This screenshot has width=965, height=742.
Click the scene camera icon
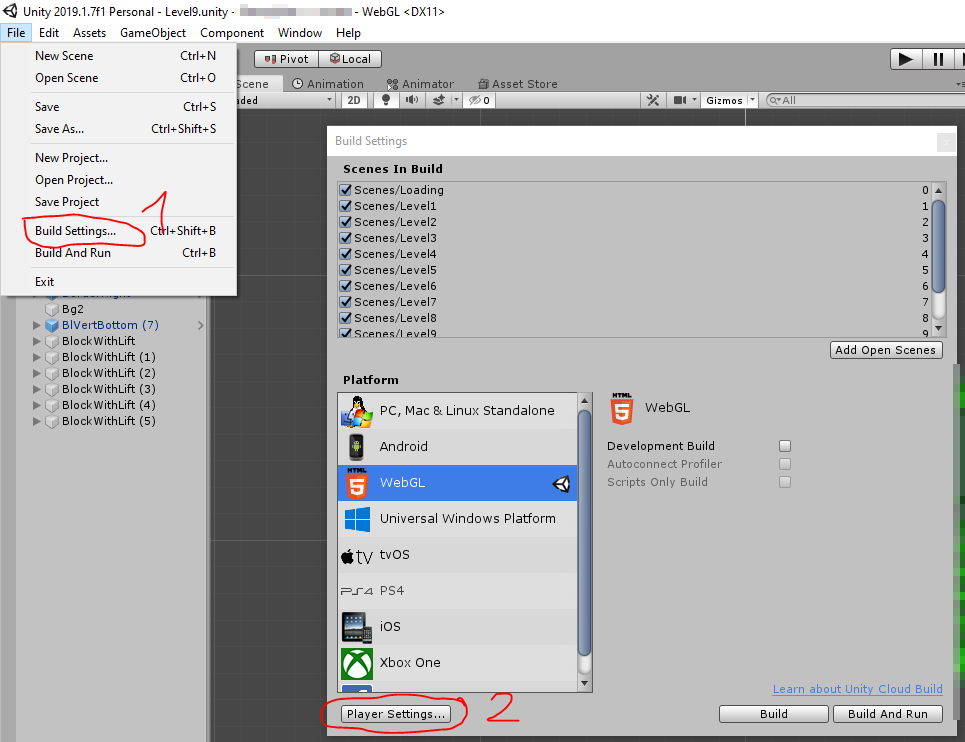pos(679,100)
